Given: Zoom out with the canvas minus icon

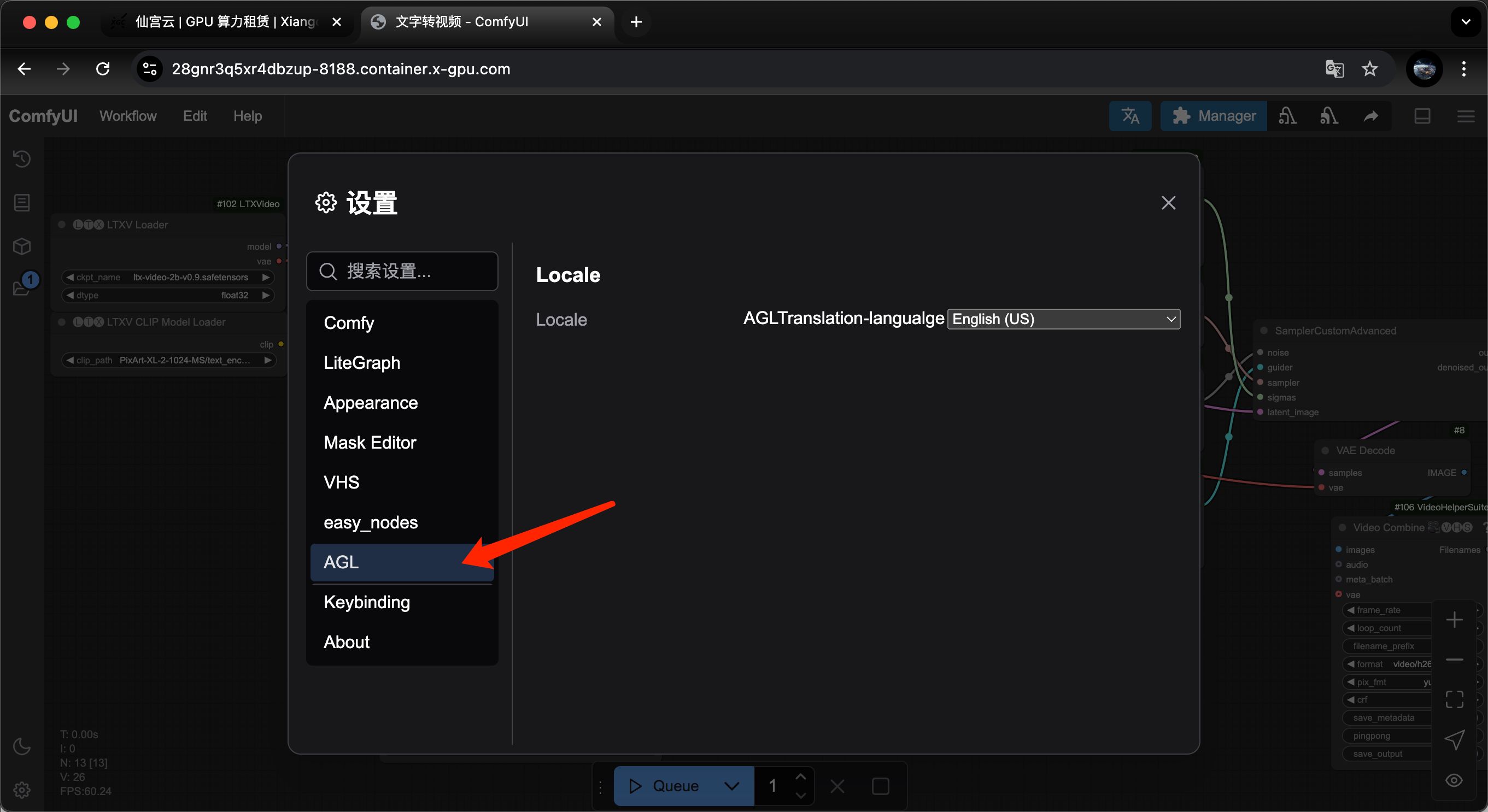Looking at the screenshot, I should (1454, 660).
